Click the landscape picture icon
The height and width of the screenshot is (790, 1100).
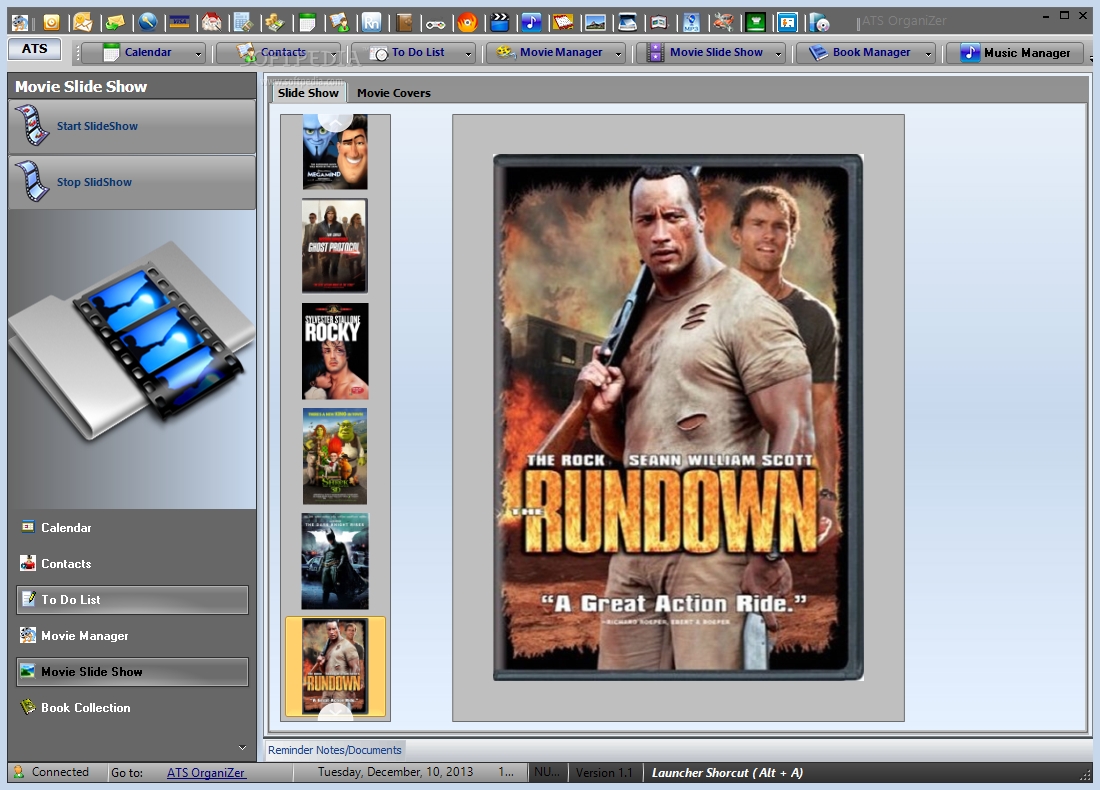pos(595,22)
